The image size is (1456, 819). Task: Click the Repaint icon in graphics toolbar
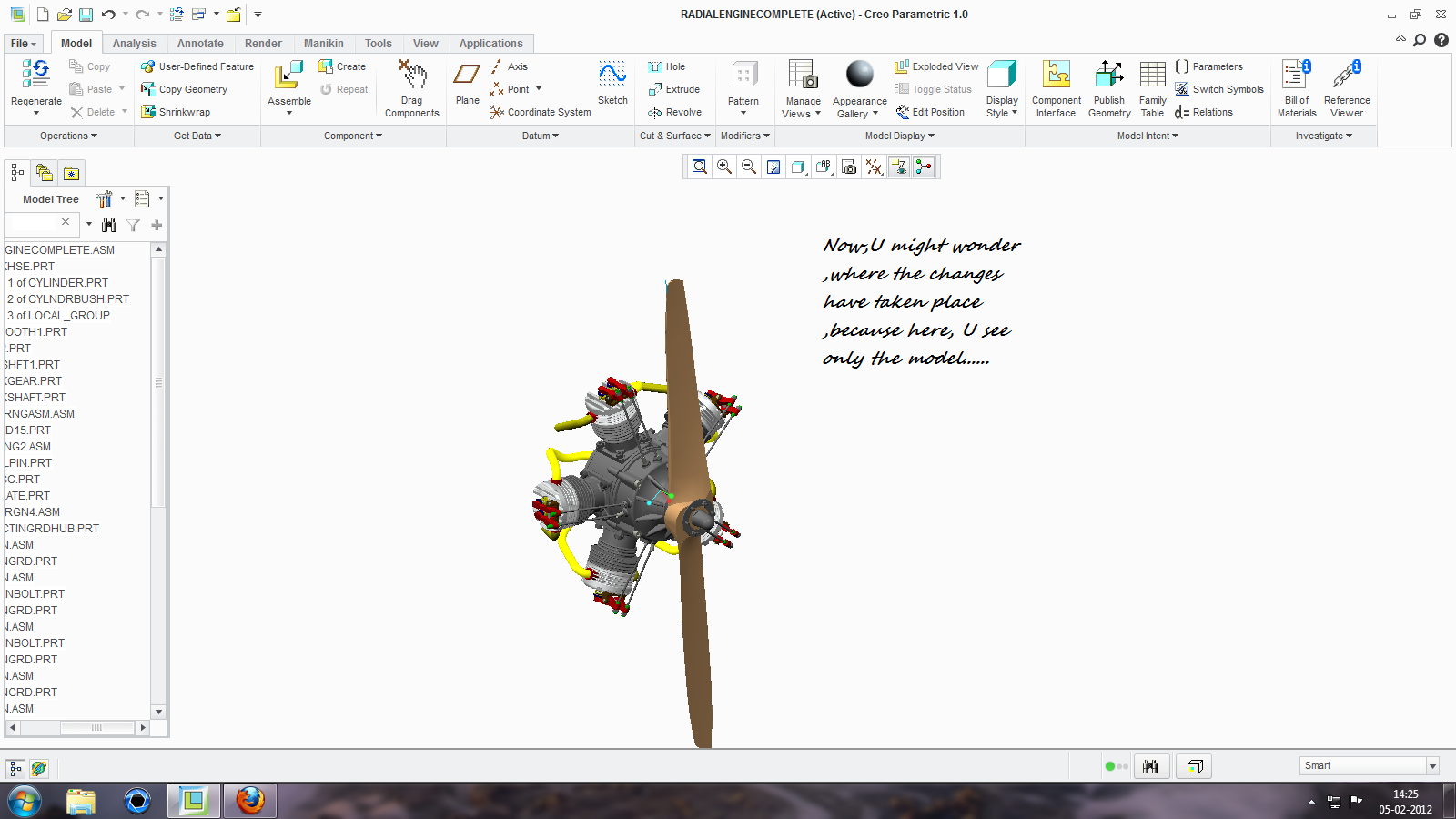coord(773,167)
